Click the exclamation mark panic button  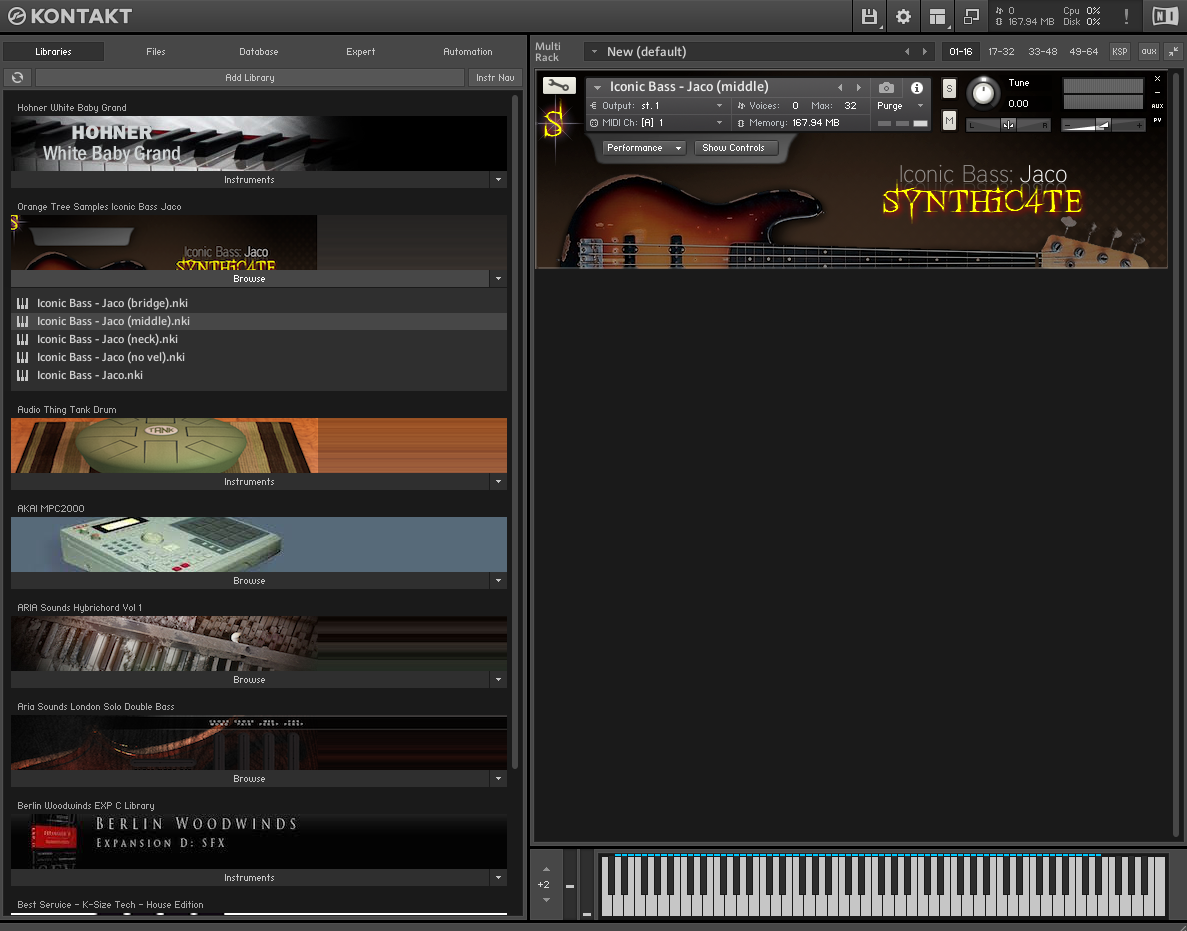1126,16
